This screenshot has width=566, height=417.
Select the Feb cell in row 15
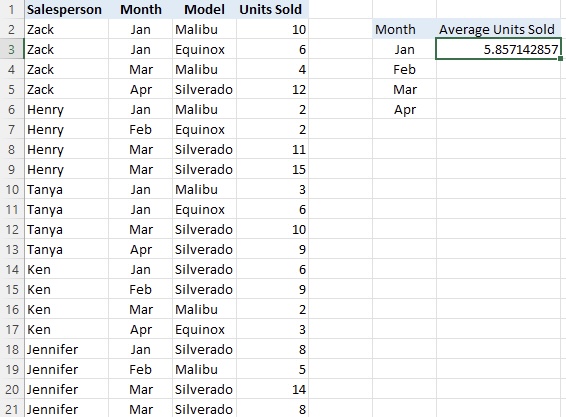[140, 289]
